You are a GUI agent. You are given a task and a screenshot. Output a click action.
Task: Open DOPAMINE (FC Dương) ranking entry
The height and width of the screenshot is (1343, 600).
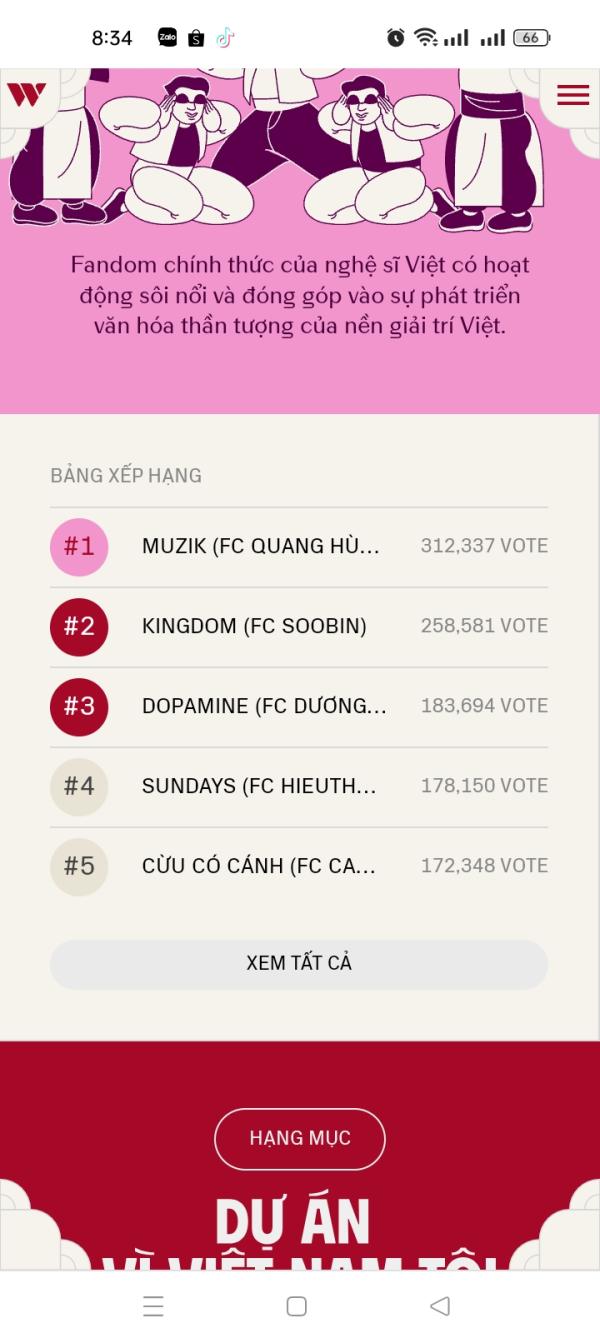[264, 707]
